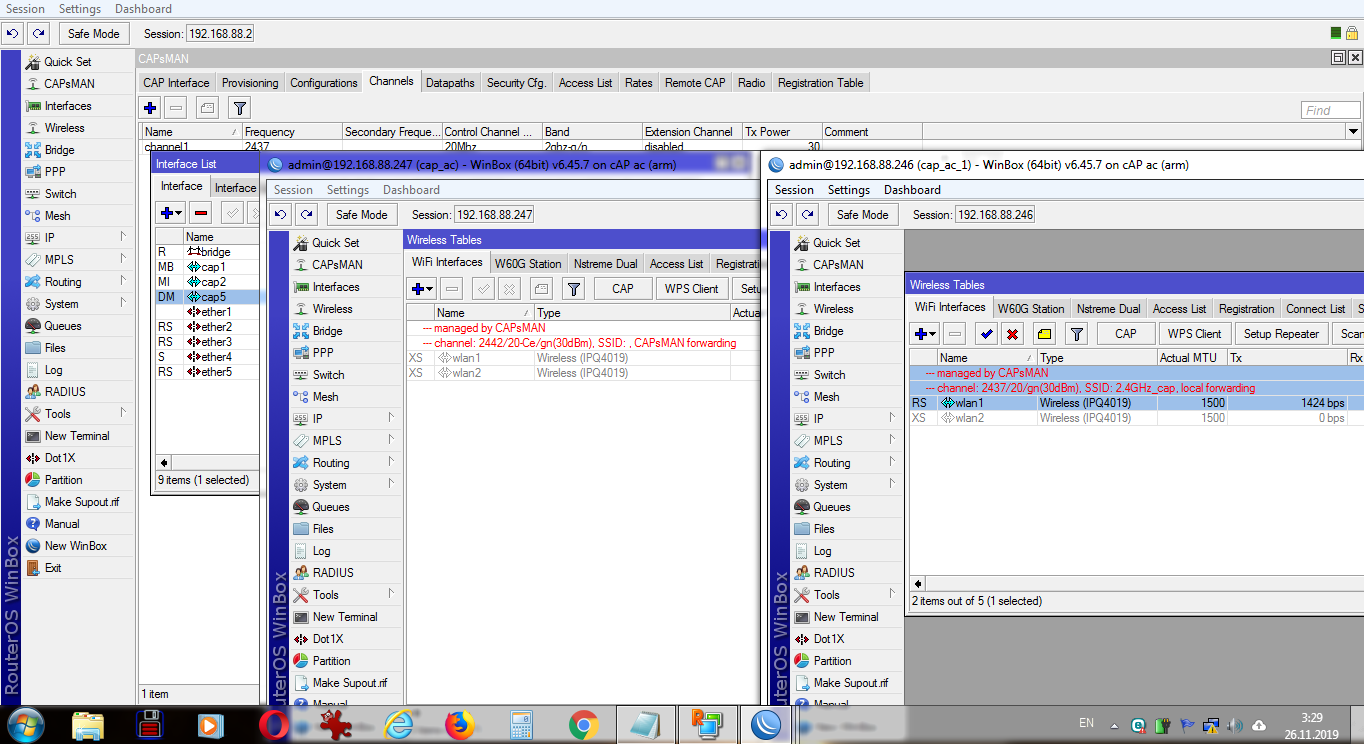The image size is (1364, 744).
Task: Click Setup Repeater button in cap_ac_1 window
Action: (x=1281, y=334)
